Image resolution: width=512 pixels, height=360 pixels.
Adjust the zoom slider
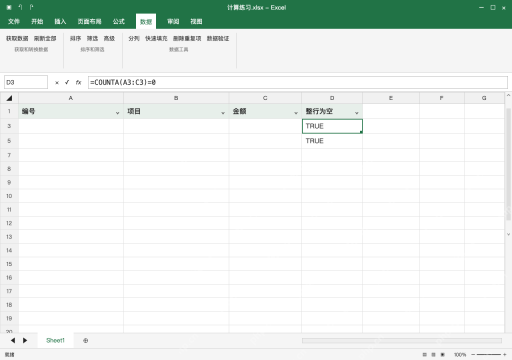click(x=489, y=355)
